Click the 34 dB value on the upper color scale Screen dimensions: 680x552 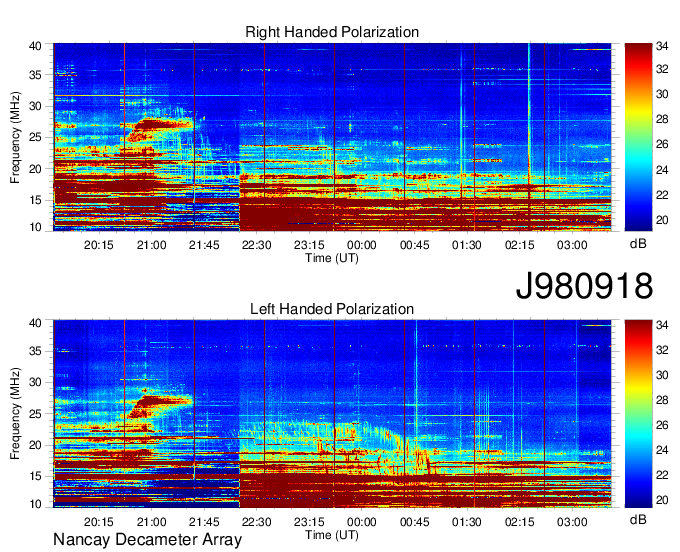click(x=662, y=46)
